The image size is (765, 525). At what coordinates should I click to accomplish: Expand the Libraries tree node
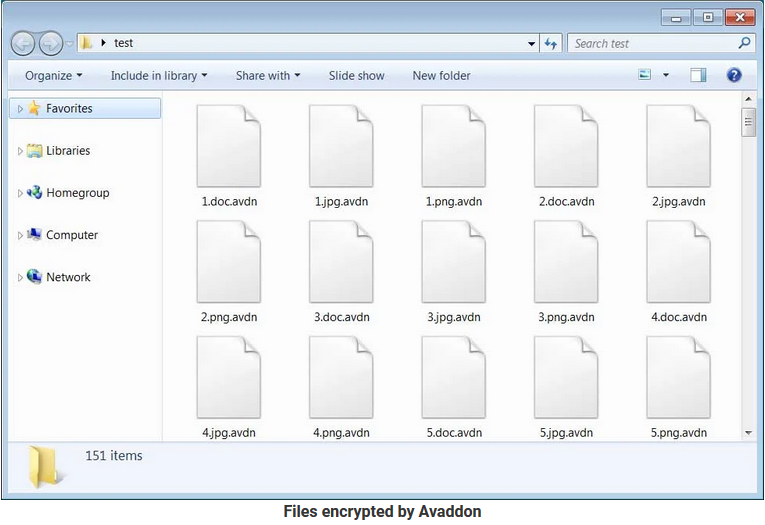[20, 151]
